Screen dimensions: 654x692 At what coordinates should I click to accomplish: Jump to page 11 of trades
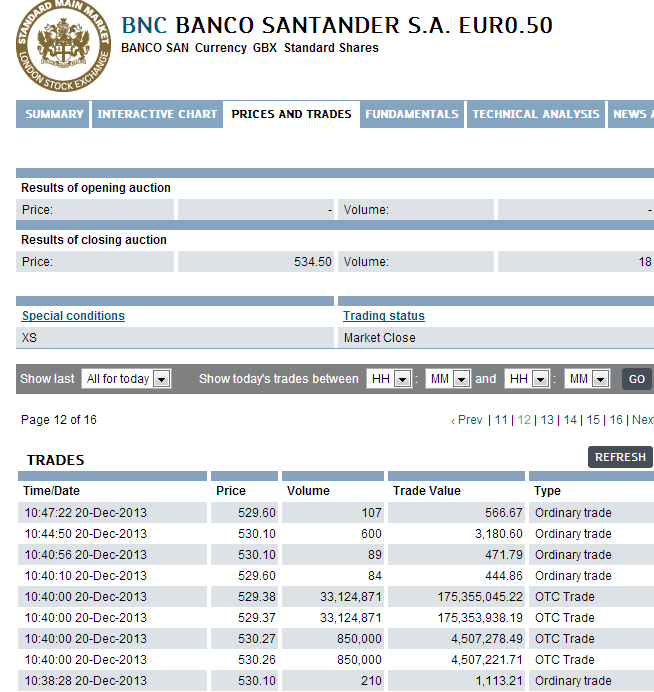(x=501, y=420)
